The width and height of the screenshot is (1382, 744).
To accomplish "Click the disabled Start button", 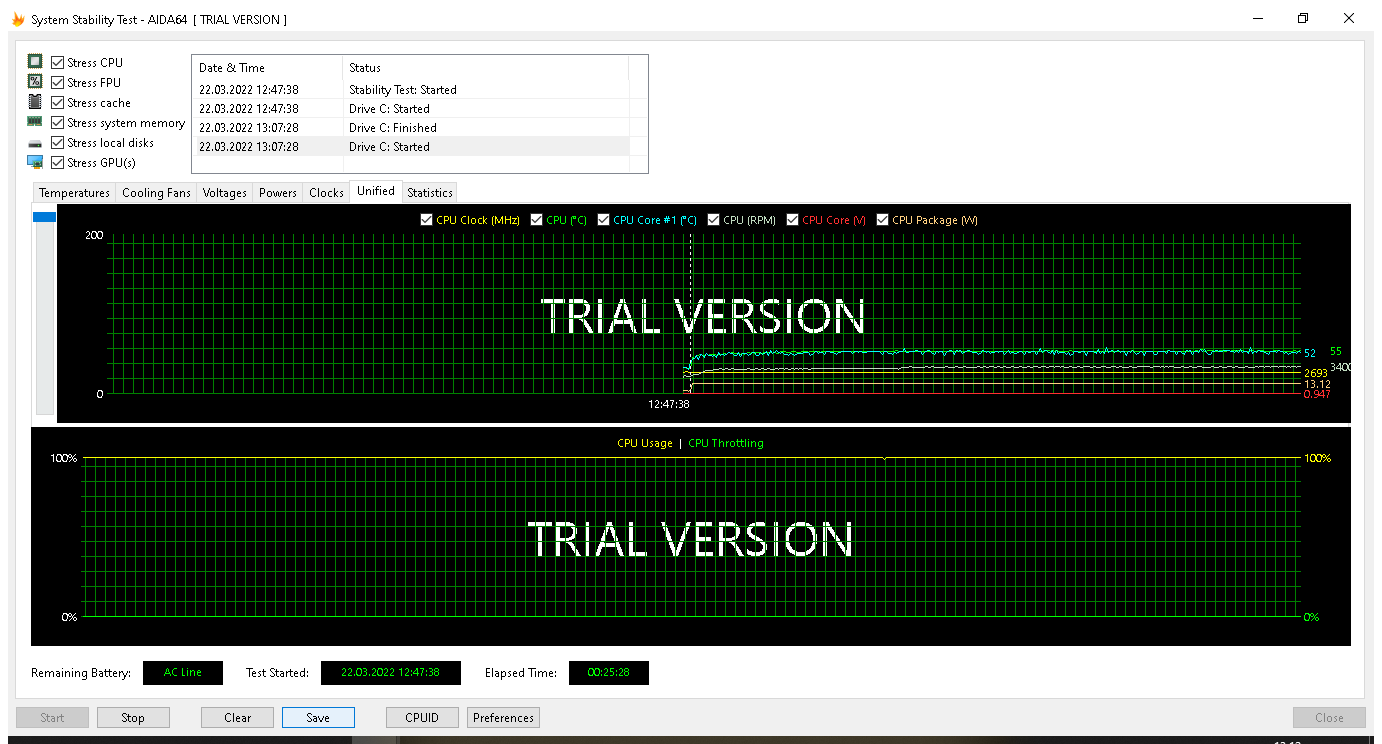I will [52, 717].
